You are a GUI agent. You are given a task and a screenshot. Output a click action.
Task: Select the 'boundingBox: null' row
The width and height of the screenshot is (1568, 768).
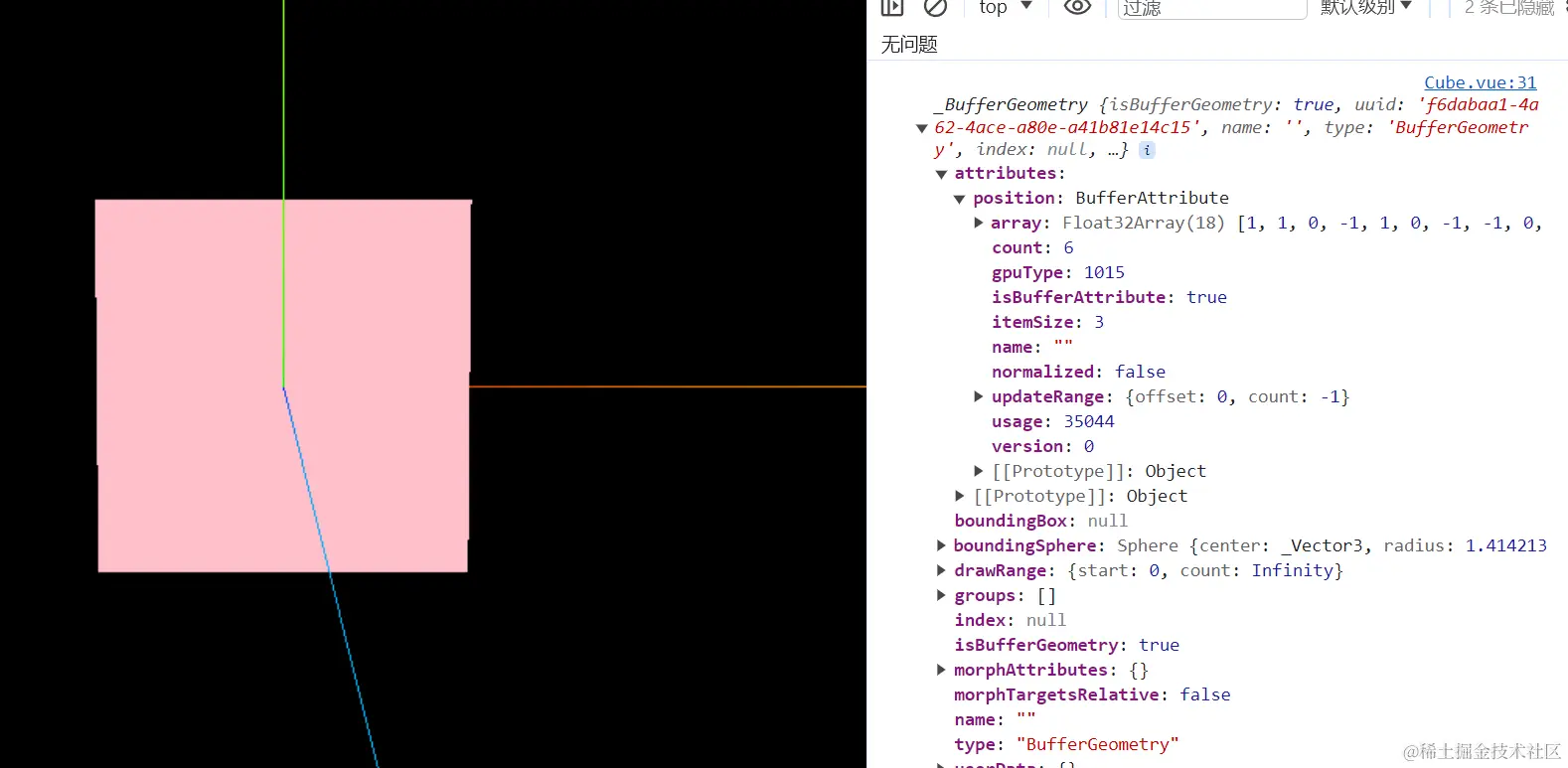1040,521
